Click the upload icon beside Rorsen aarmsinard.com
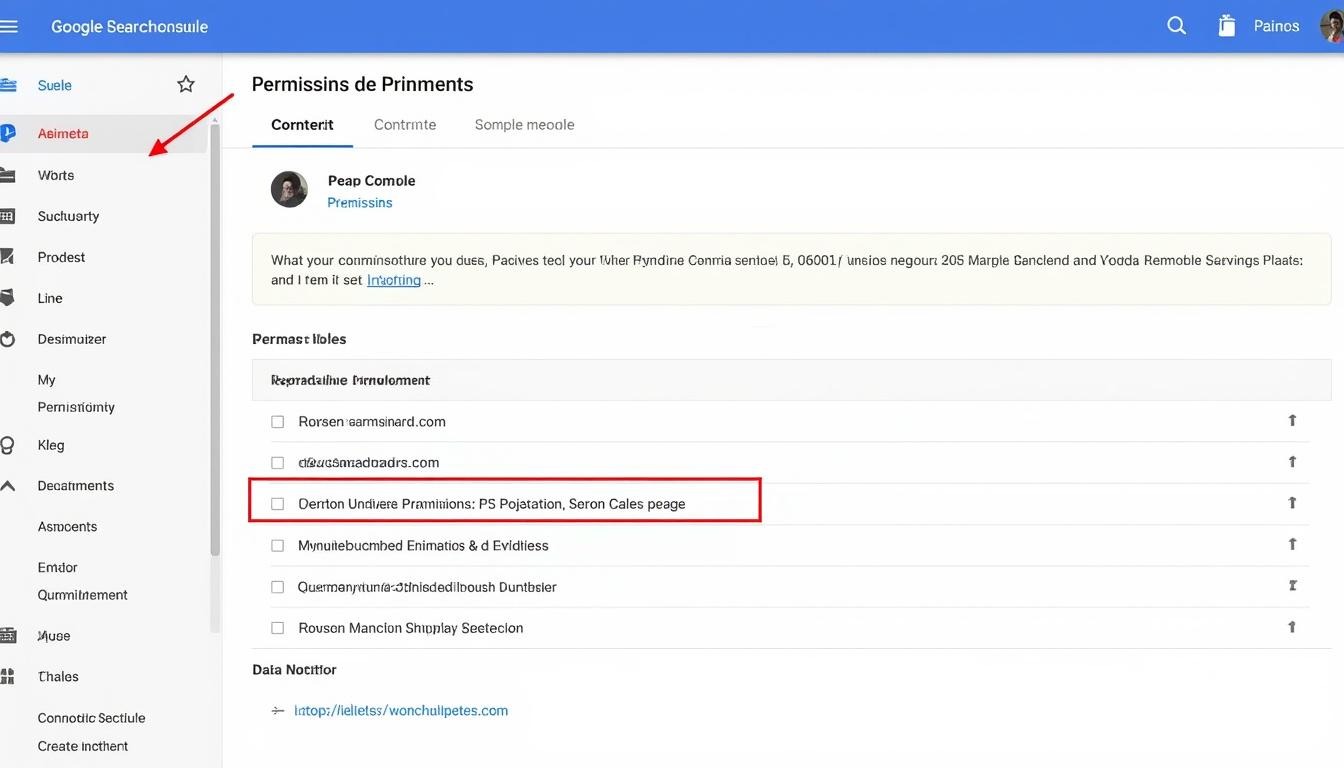The height and width of the screenshot is (768, 1344). 1292,421
